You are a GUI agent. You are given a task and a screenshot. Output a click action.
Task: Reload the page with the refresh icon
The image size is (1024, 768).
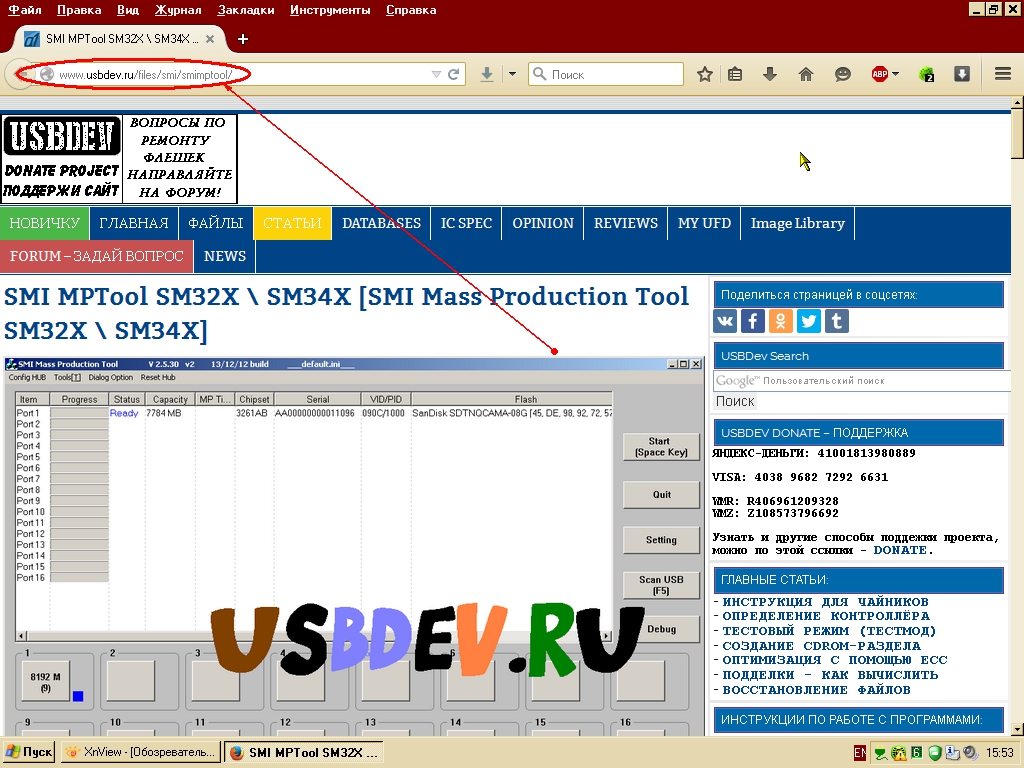pos(454,74)
